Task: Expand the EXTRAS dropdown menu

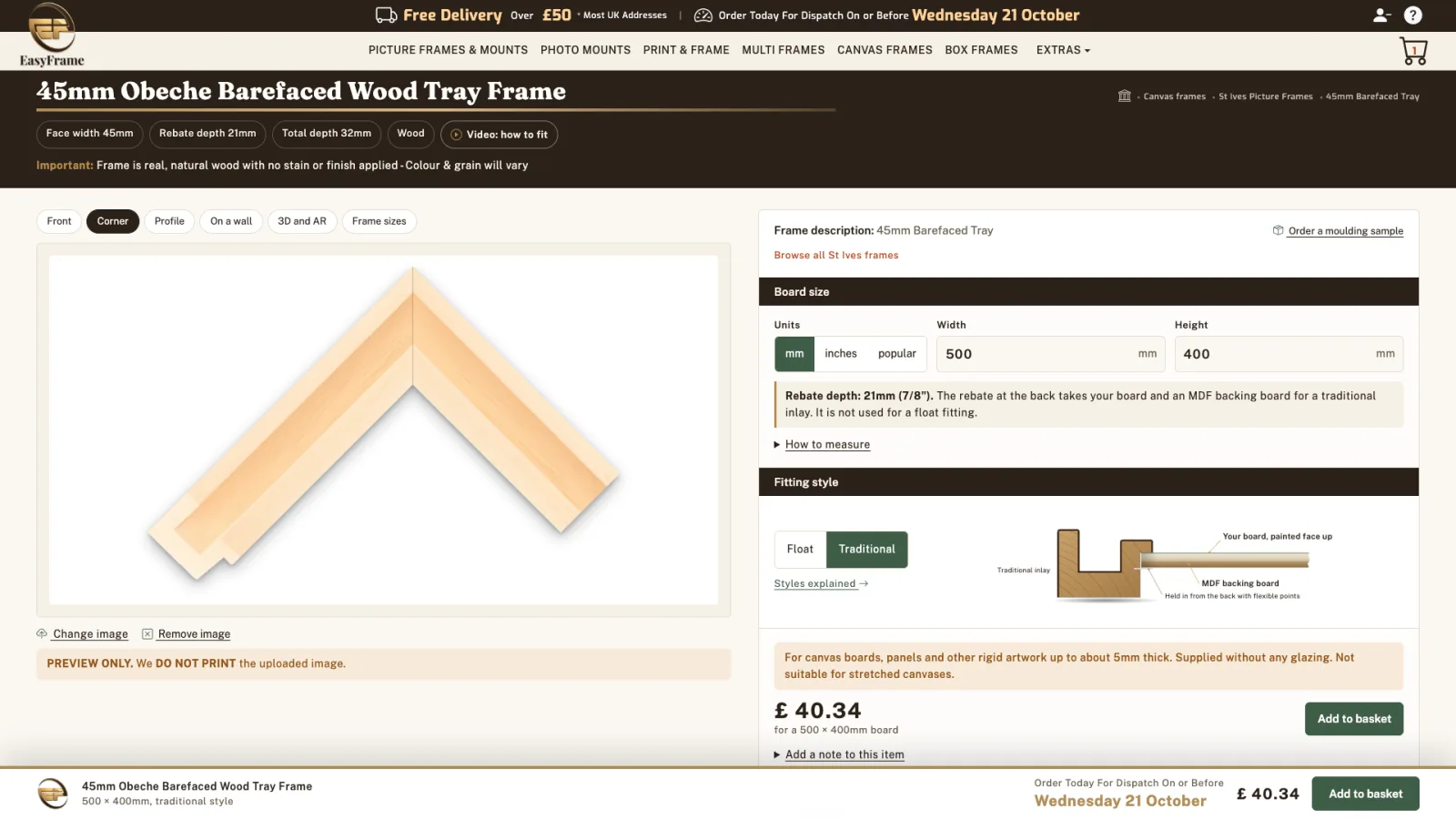Action: [1063, 50]
